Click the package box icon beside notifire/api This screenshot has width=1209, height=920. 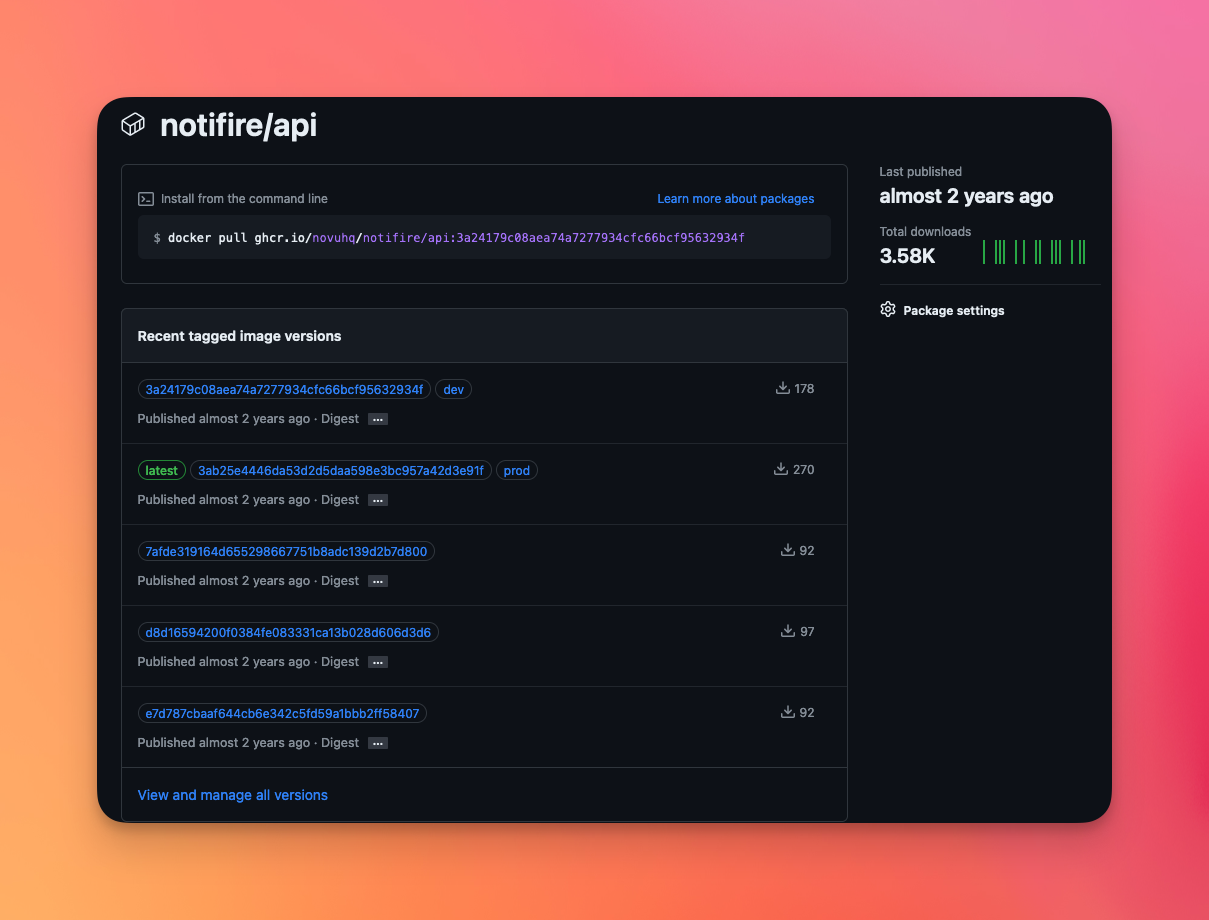coord(133,124)
